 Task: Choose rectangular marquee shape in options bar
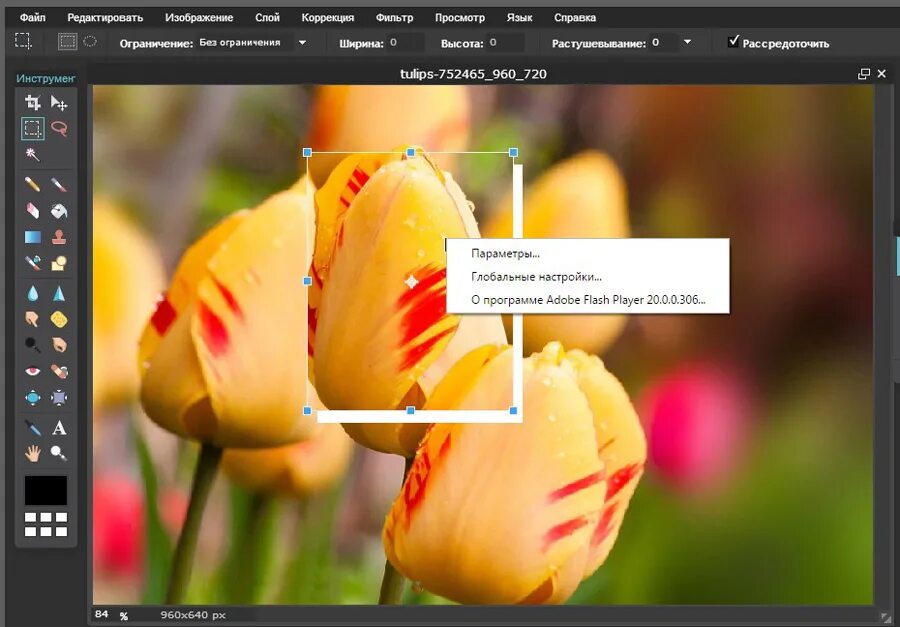(x=67, y=41)
